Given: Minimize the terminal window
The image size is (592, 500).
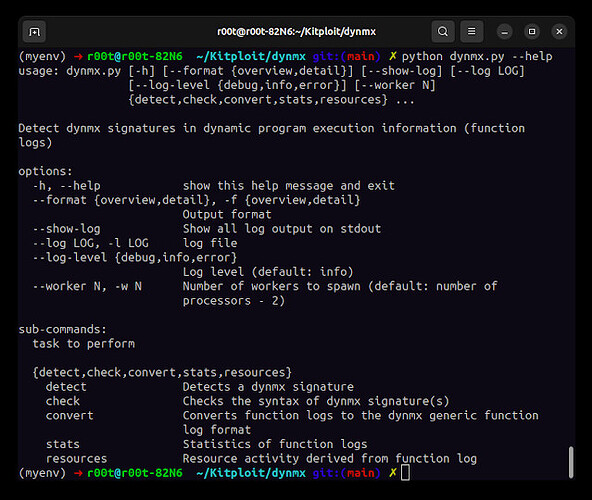Looking at the screenshot, I should pos(504,32).
